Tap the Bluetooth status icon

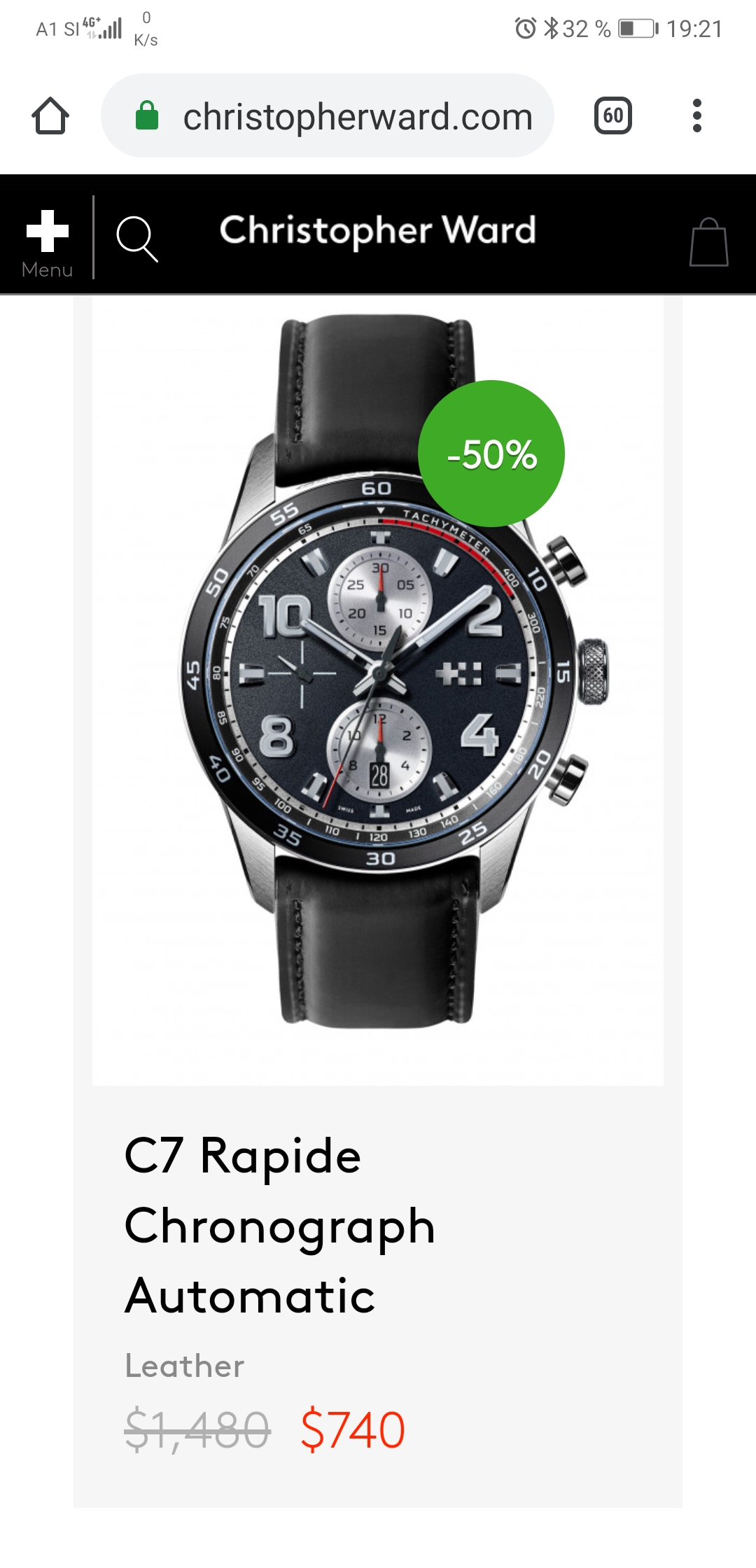coord(552,29)
